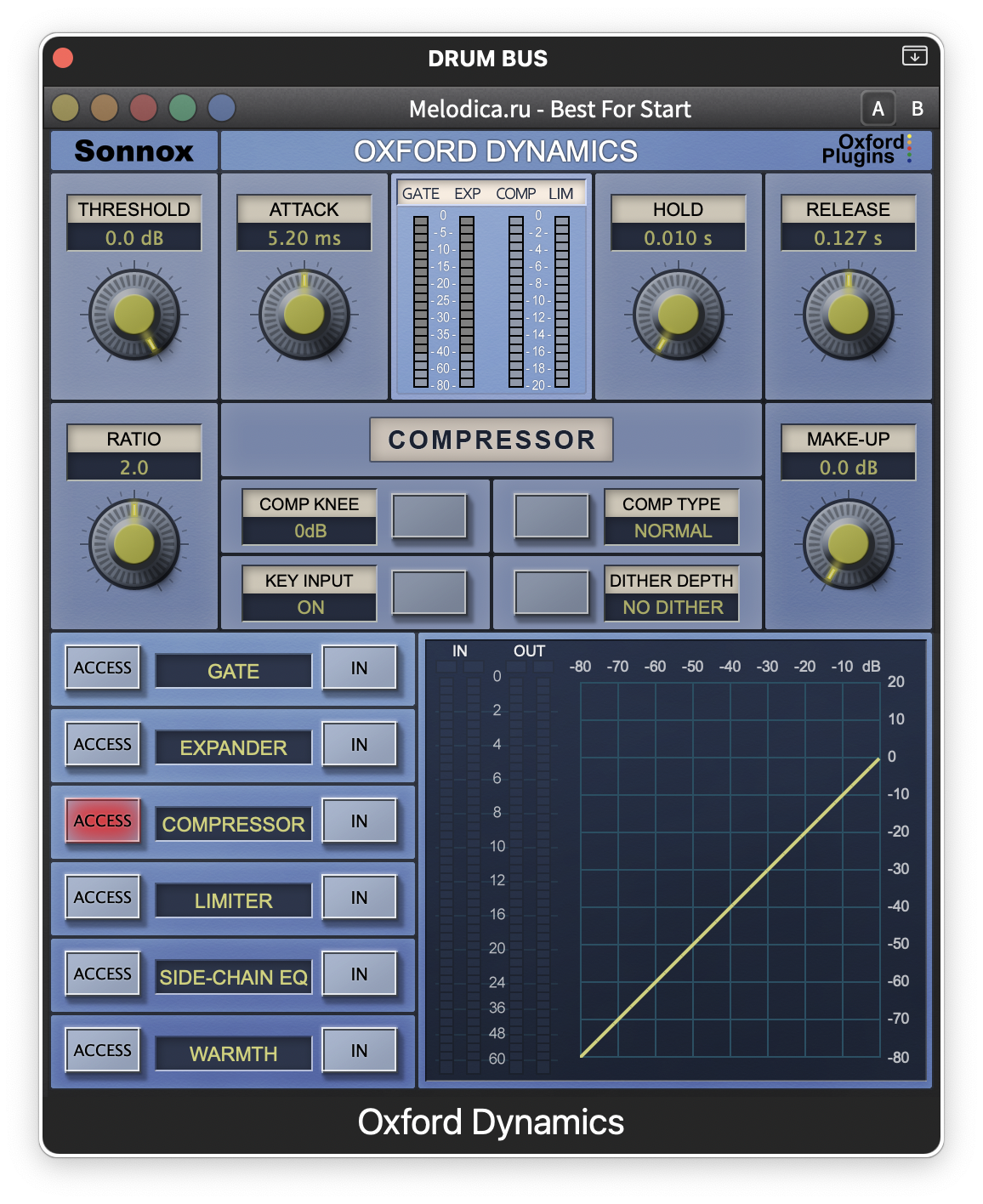Click the GATE gain reduction meter
The width and height of the screenshot is (983, 1204).
421,301
